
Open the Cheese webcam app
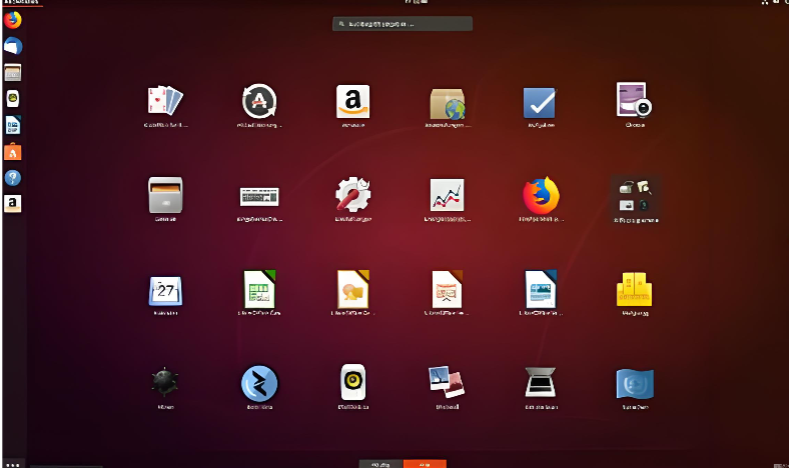tap(635, 100)
